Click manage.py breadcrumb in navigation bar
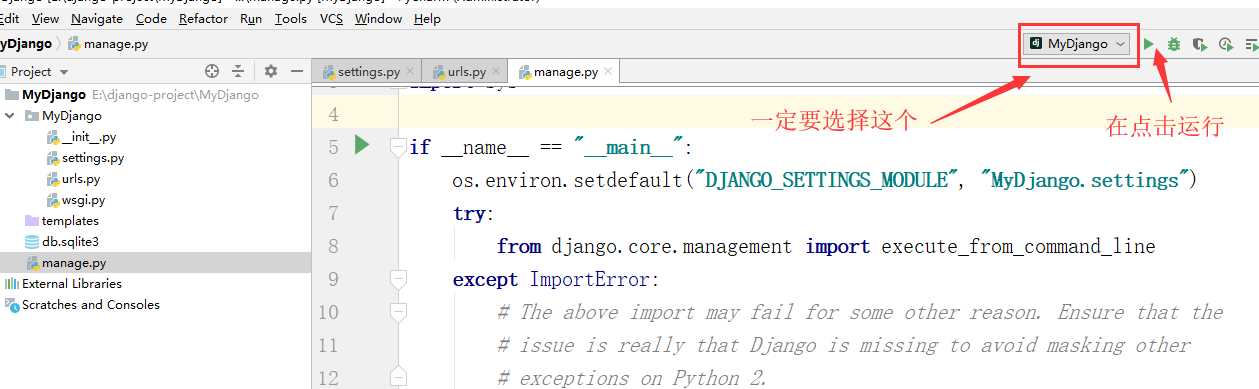The image size is (1259, 389). pos(108,44)
